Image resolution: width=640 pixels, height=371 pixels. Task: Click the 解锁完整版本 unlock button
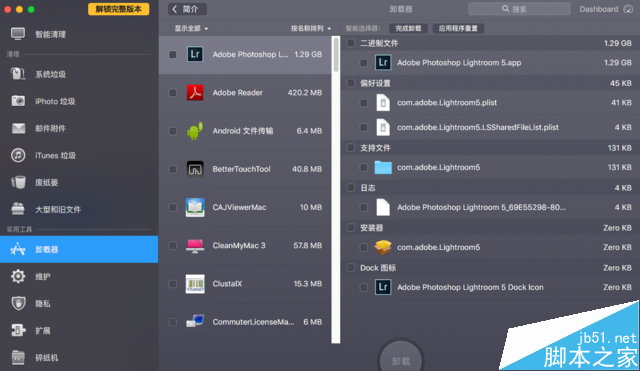coord(118,9)
